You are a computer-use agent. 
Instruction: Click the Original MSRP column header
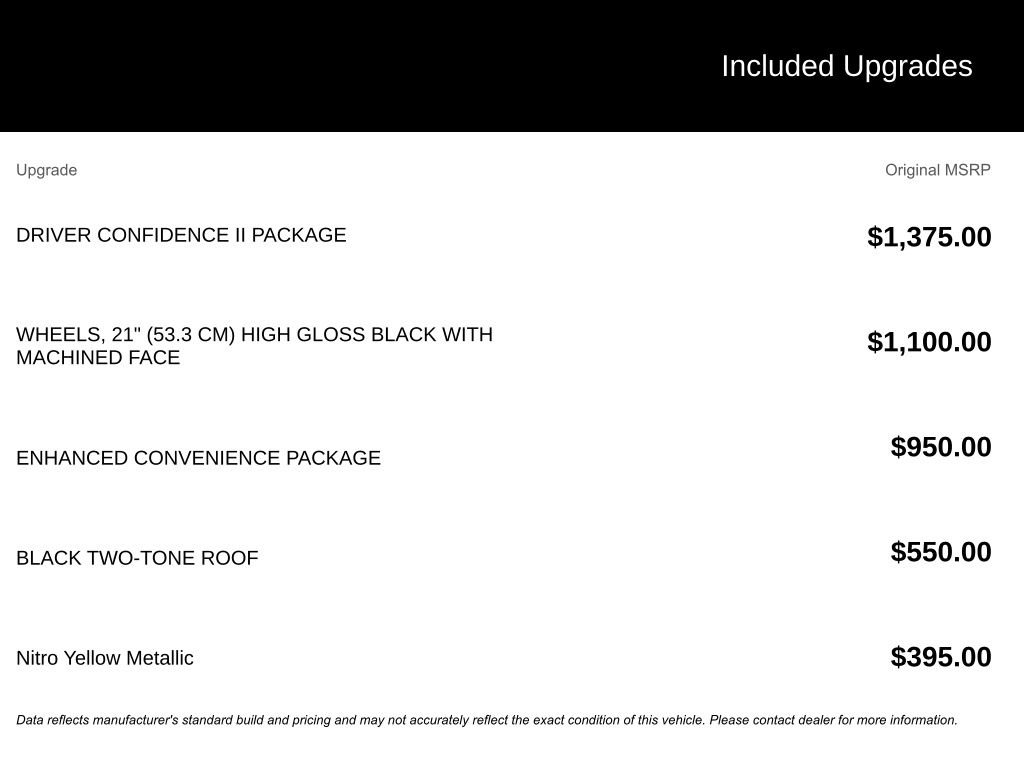point(937,170)
